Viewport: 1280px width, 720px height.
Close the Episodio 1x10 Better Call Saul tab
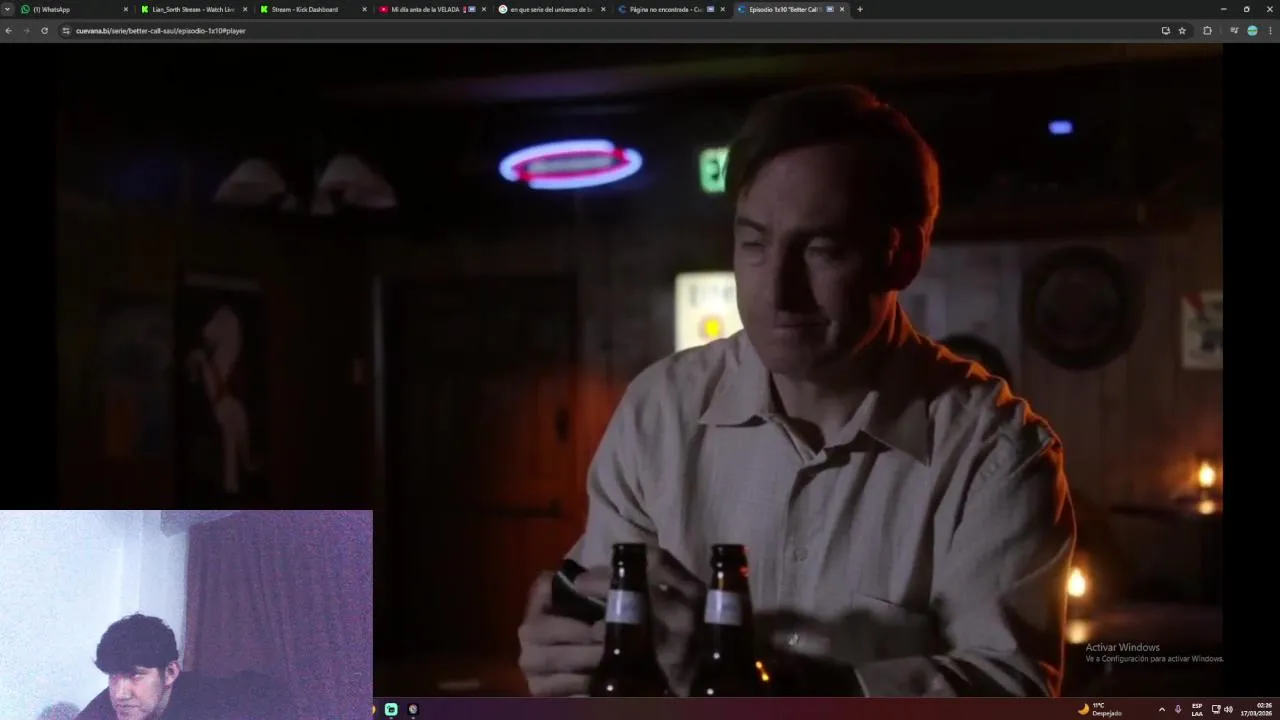(x=842, y=9)
